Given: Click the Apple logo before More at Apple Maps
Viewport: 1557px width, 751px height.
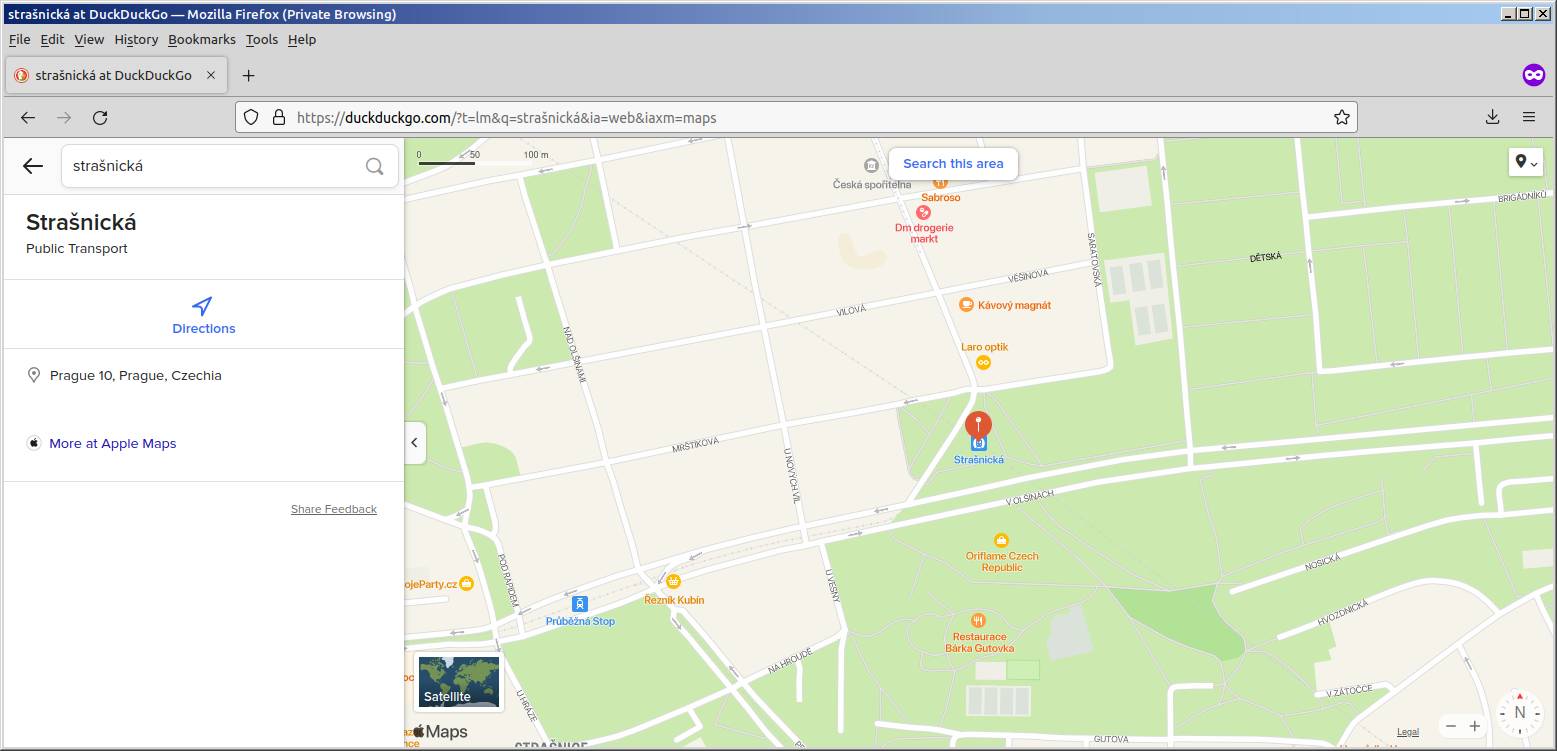Looking at the screenshot, I should click(x=34, y=443).
